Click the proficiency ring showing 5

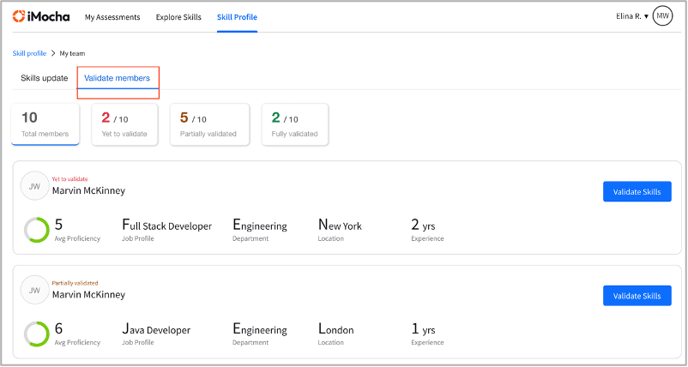[x=37, y=230]
